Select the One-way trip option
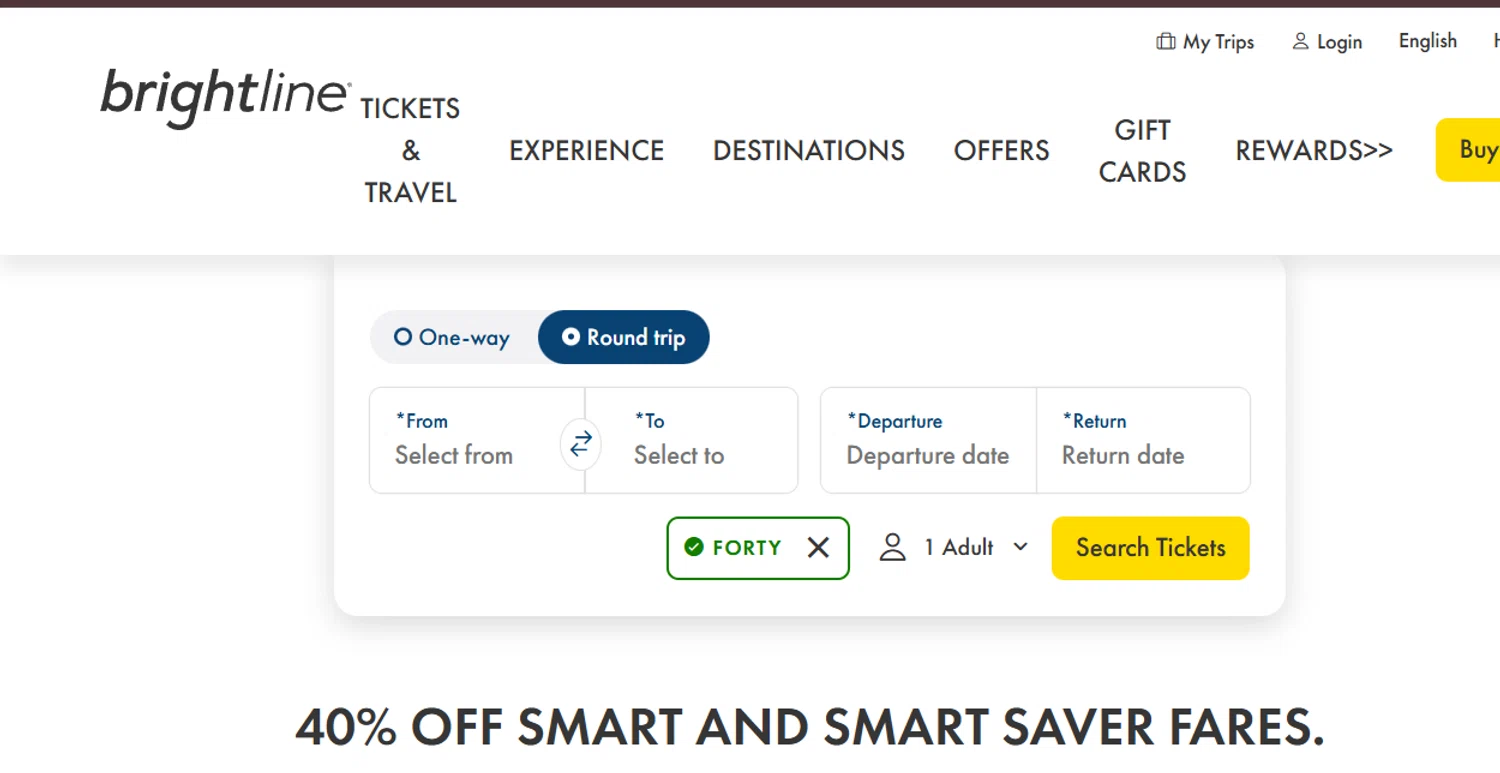The width and height of the screenshot is (1500, 773). click(x=453, y=338)
